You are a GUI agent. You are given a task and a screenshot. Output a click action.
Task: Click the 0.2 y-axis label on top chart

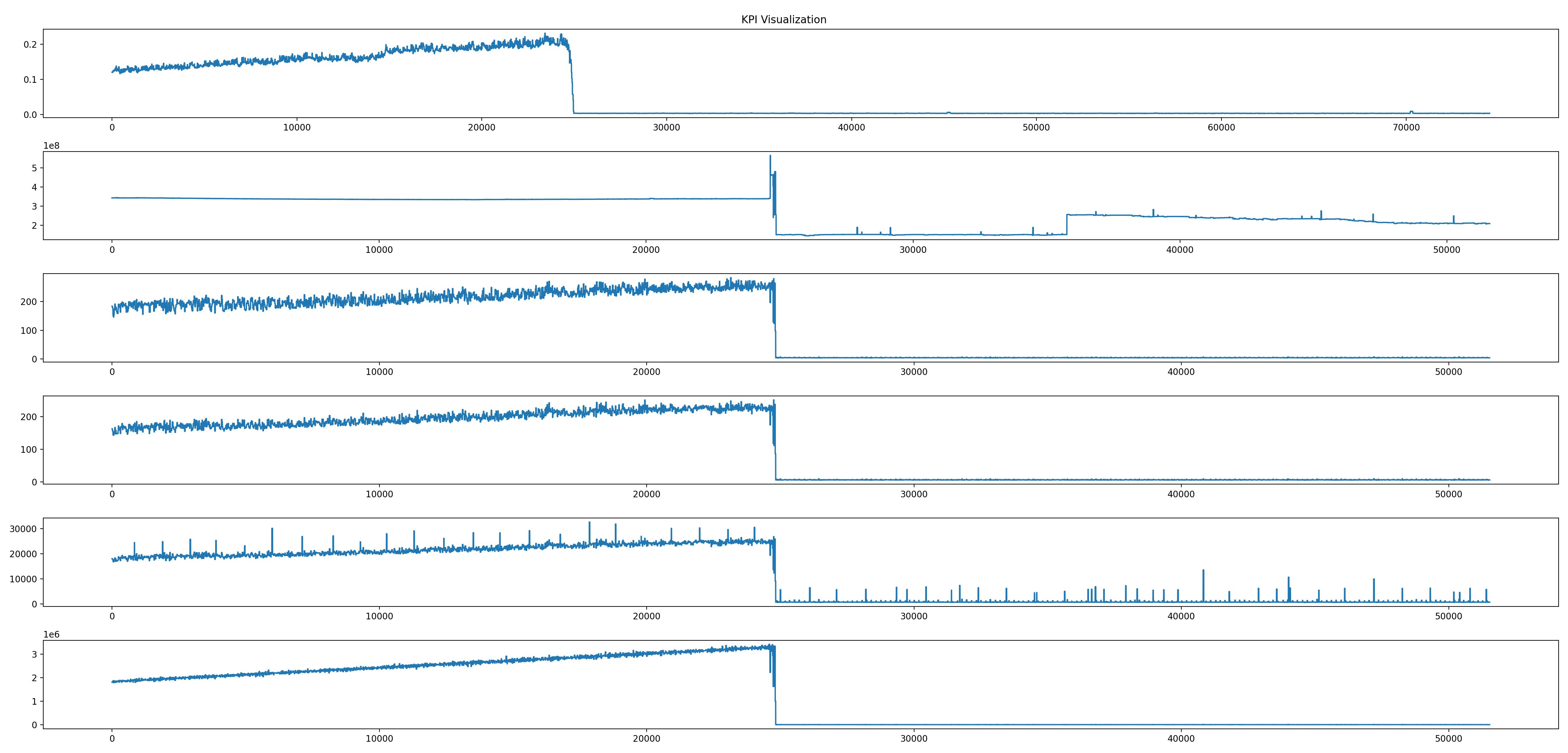tap(30, 45)
